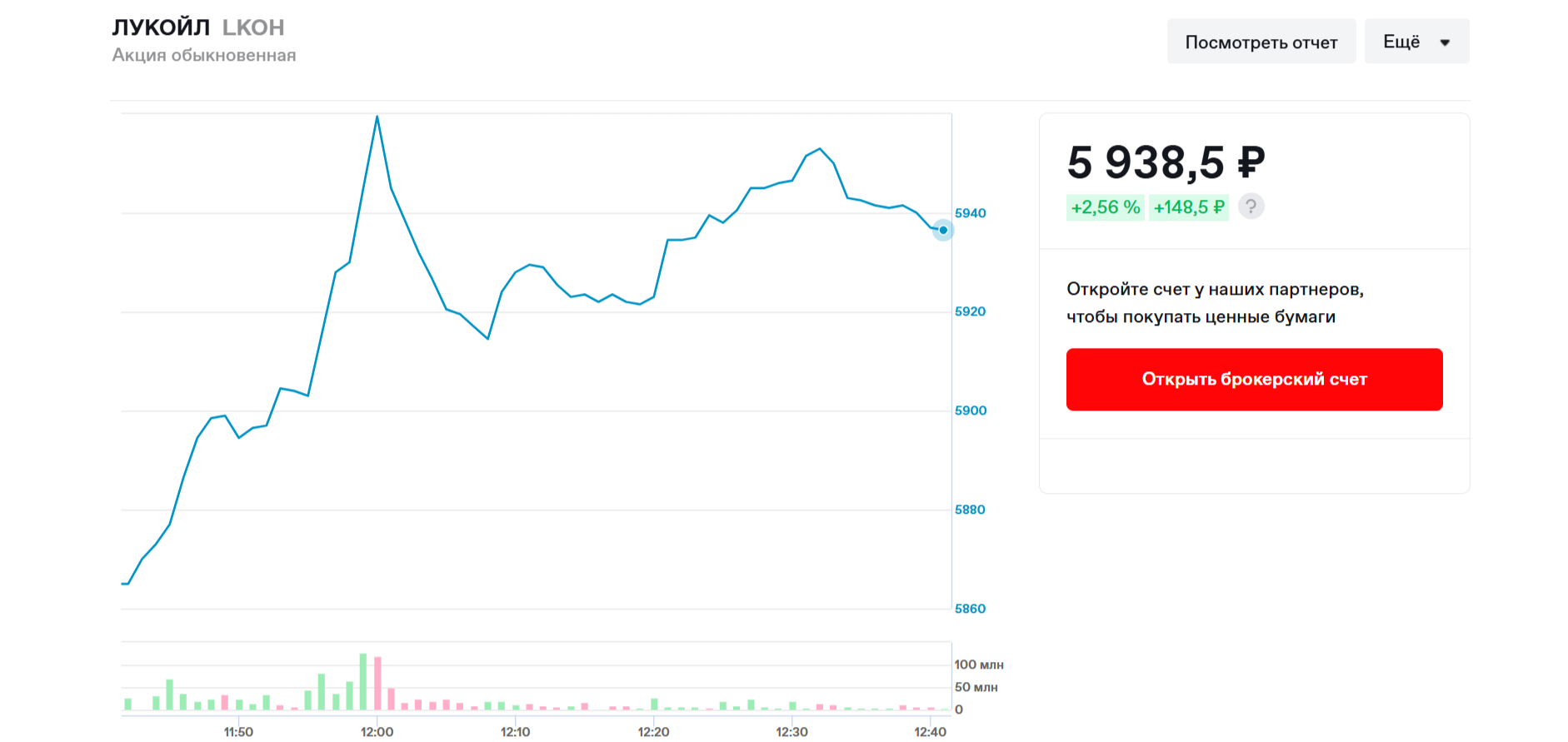Click the 11:50 time axis label

tap(238, 732)
